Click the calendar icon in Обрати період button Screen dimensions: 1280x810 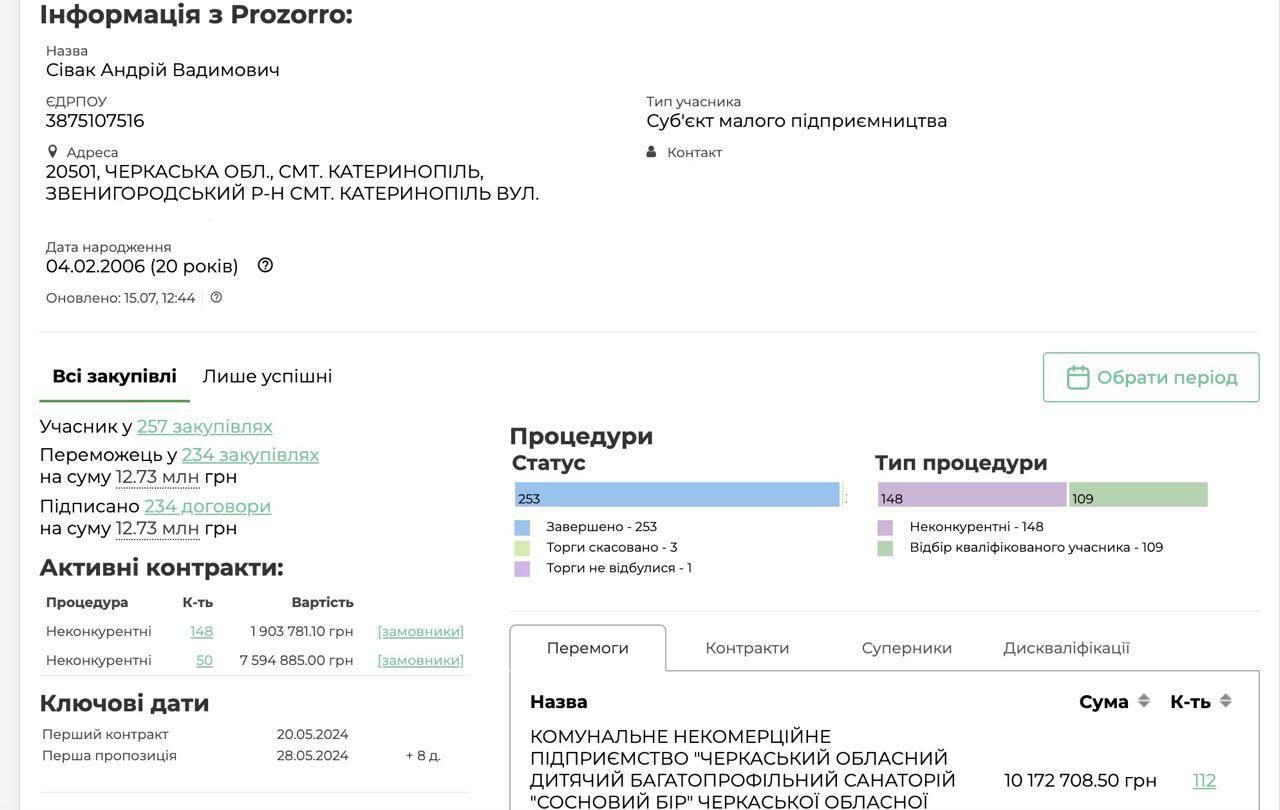point(1077,377)
